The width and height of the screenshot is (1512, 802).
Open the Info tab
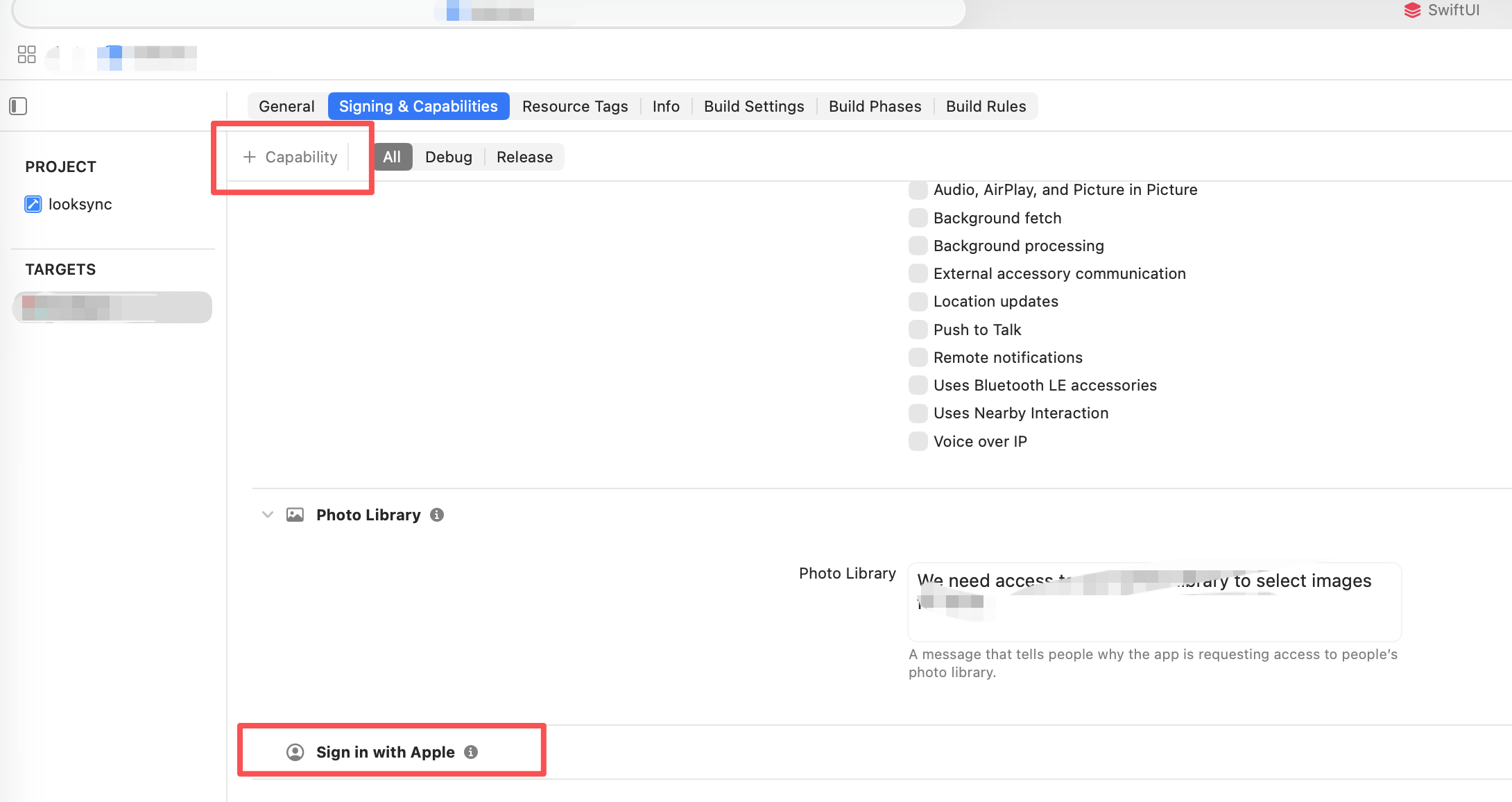click(666, 106)
